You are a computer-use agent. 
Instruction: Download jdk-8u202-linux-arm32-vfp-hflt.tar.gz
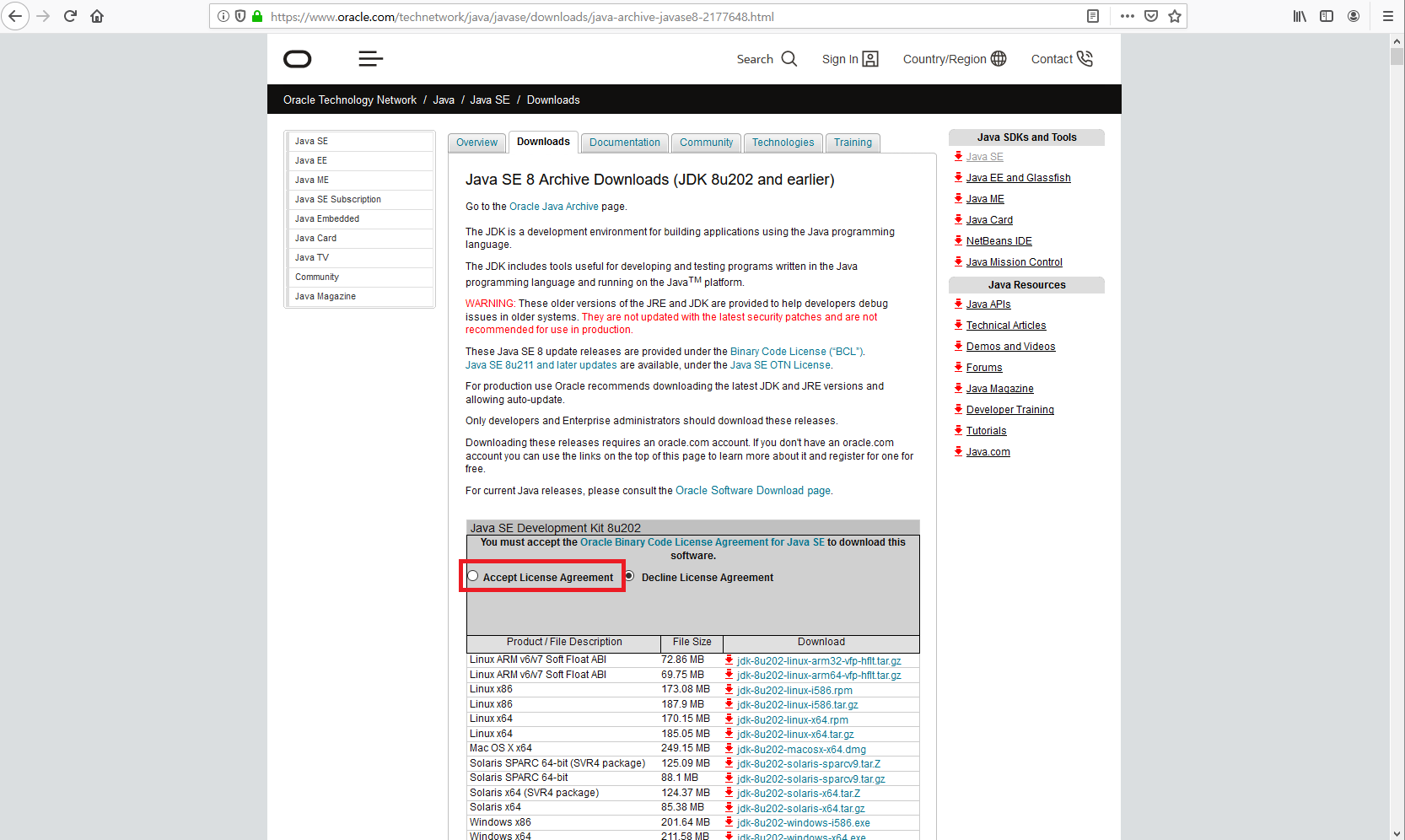pyautogui.click(x=819, y=661)
